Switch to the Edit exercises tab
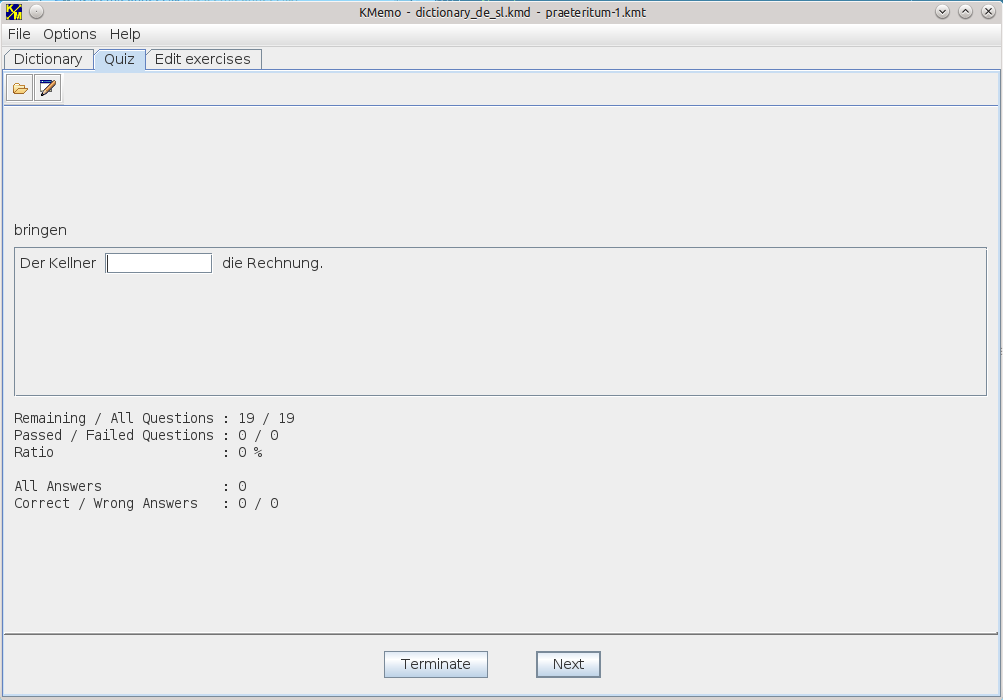The width and height of the screenshot is (1003, 700). pyautogui.click(x=203, y=59)
